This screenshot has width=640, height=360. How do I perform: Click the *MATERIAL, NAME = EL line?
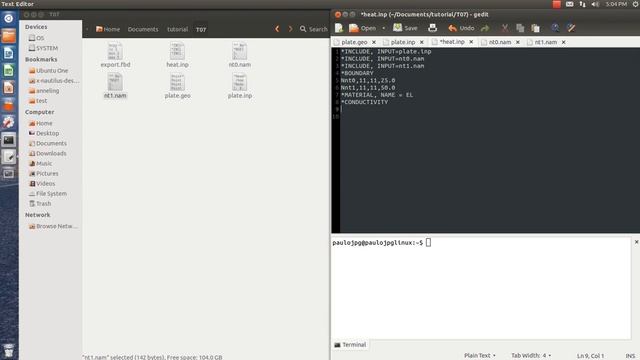(x=377, y=95)
